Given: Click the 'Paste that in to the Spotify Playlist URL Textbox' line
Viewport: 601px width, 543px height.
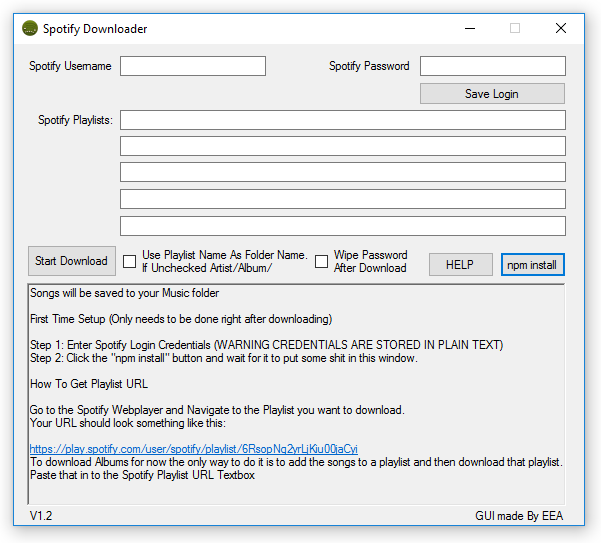Looking at the screenshot, I should click(x=142, y=475).
